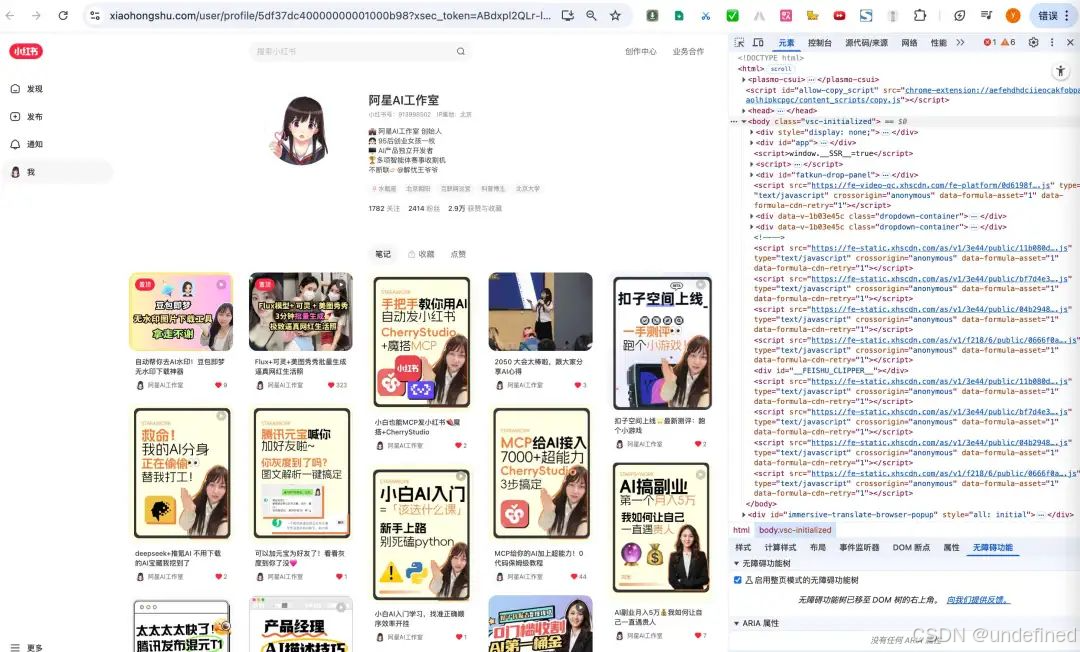Open the chrome-extension copy.js script link
Viewport: 1080px width, 652px height.
point(913,95)
